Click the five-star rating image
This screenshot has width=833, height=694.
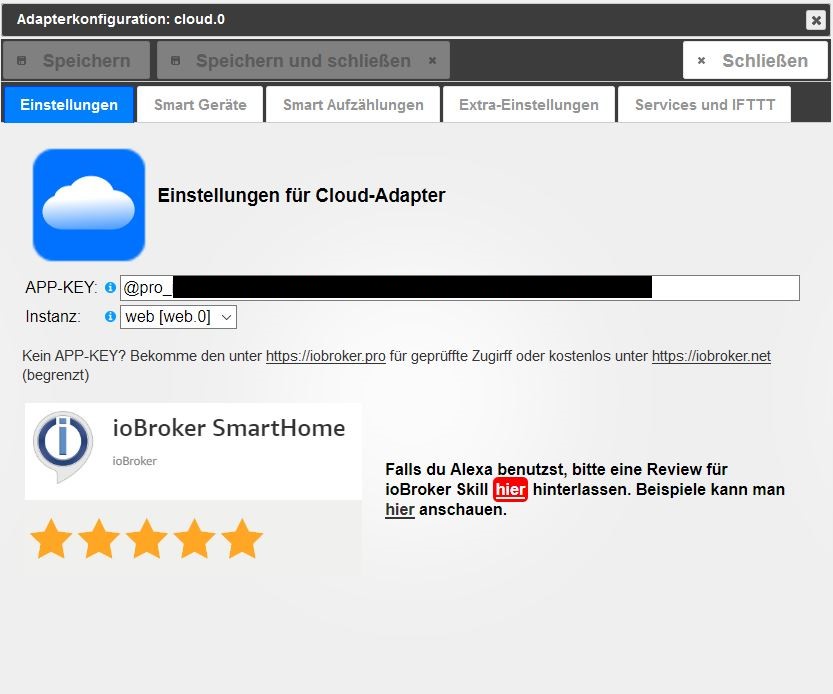147,539
